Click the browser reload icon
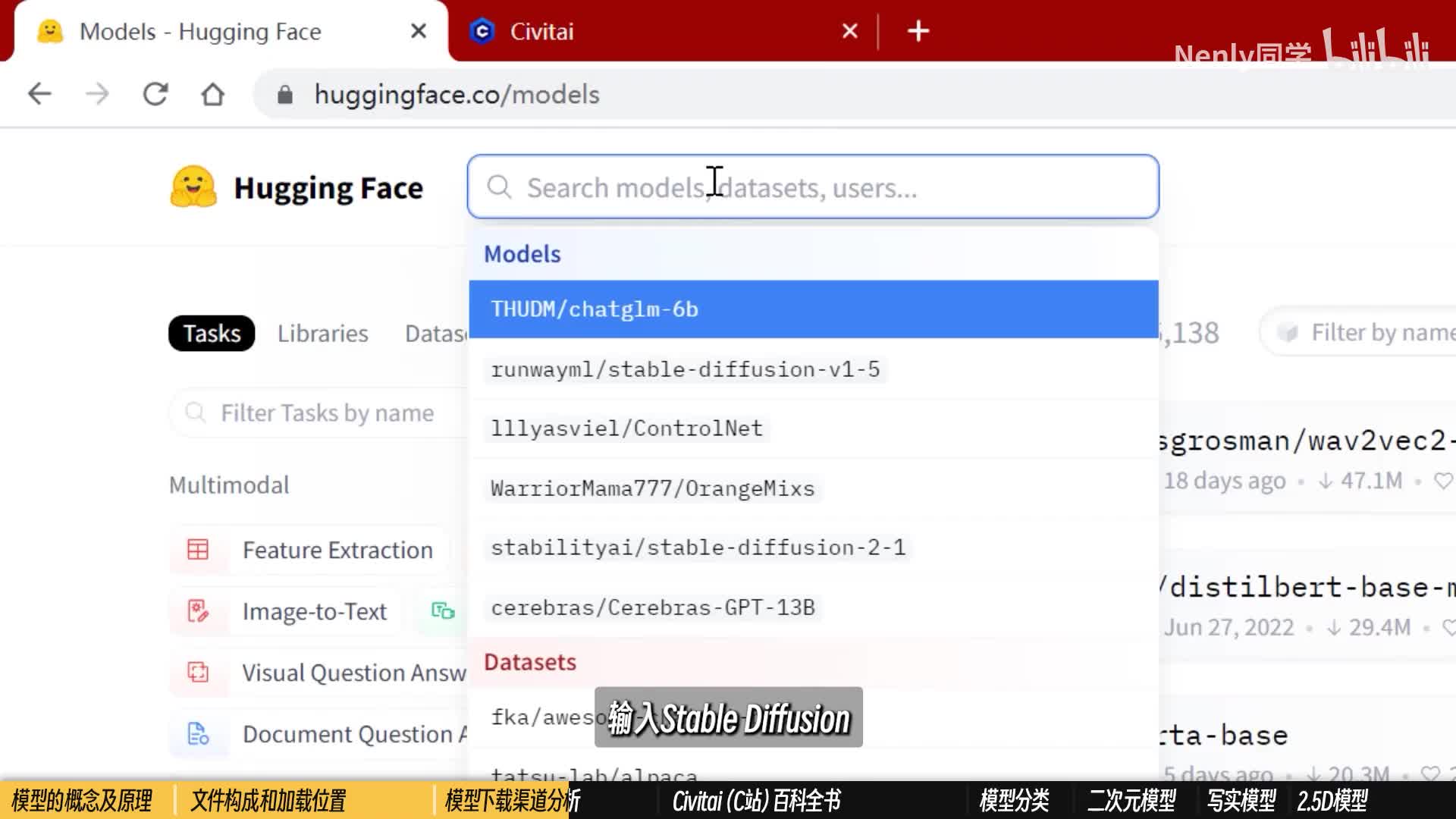 [155, 94]
